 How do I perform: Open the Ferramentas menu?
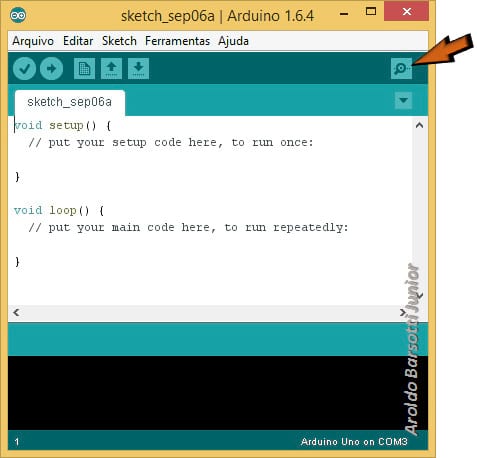(177, 41)
